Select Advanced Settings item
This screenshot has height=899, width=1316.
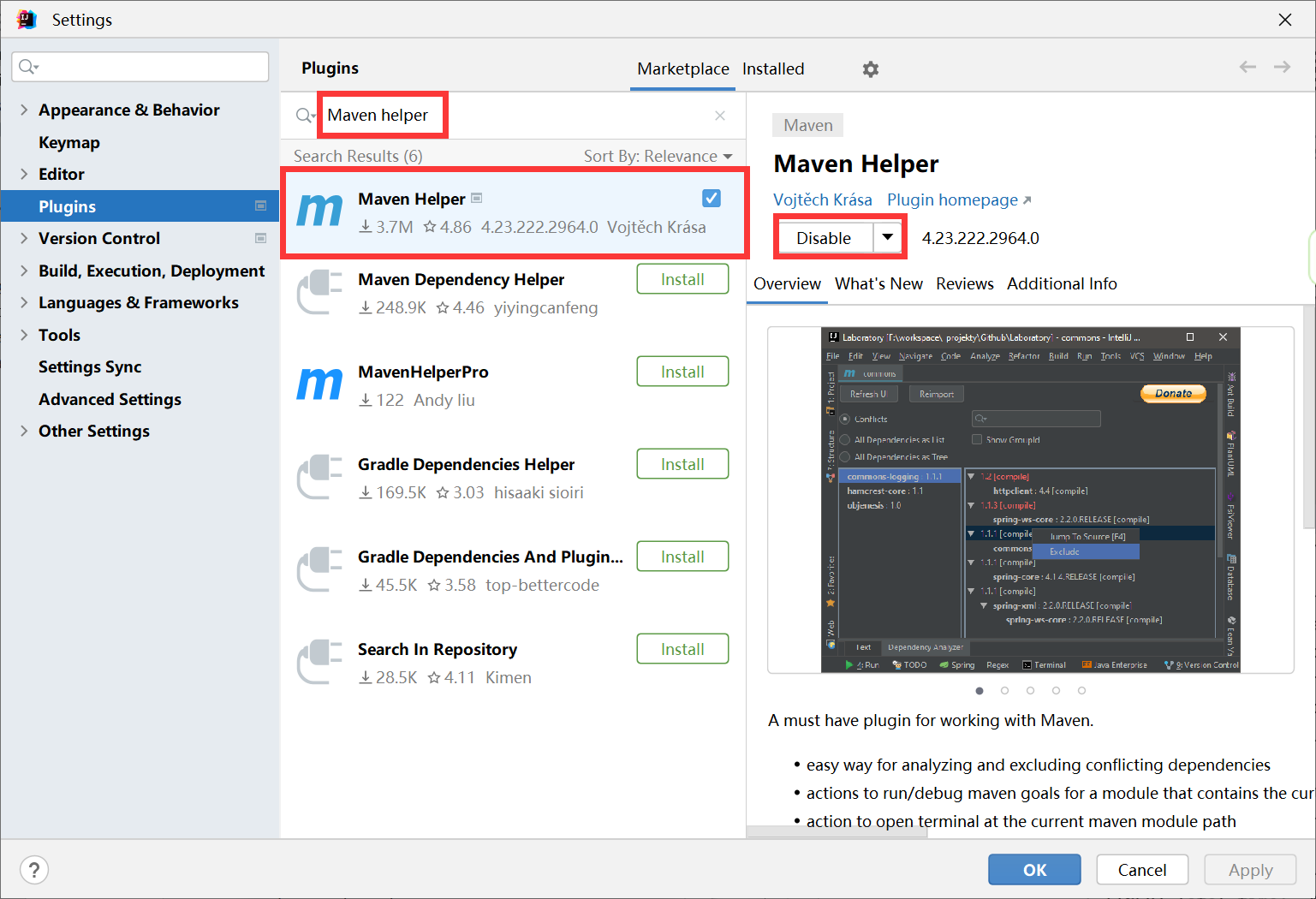click(x=110, y=399)
